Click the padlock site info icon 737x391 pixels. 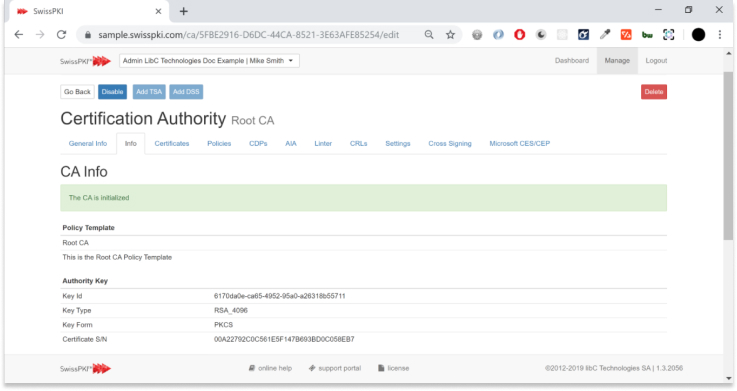pyautogui.click(x=87, y=35)
